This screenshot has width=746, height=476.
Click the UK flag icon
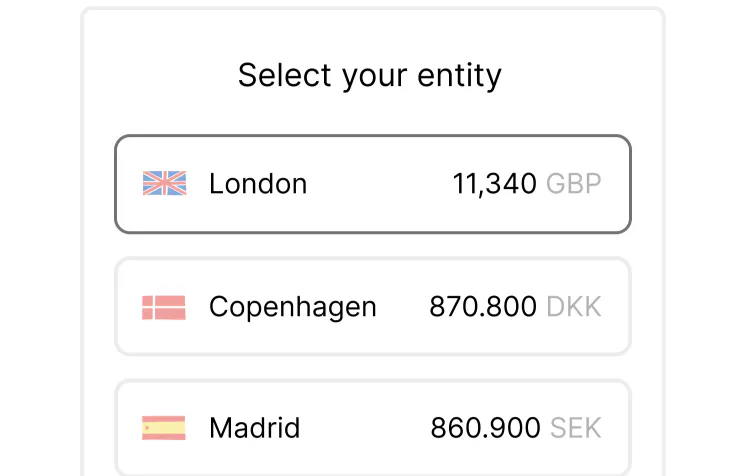coord(164,184)
